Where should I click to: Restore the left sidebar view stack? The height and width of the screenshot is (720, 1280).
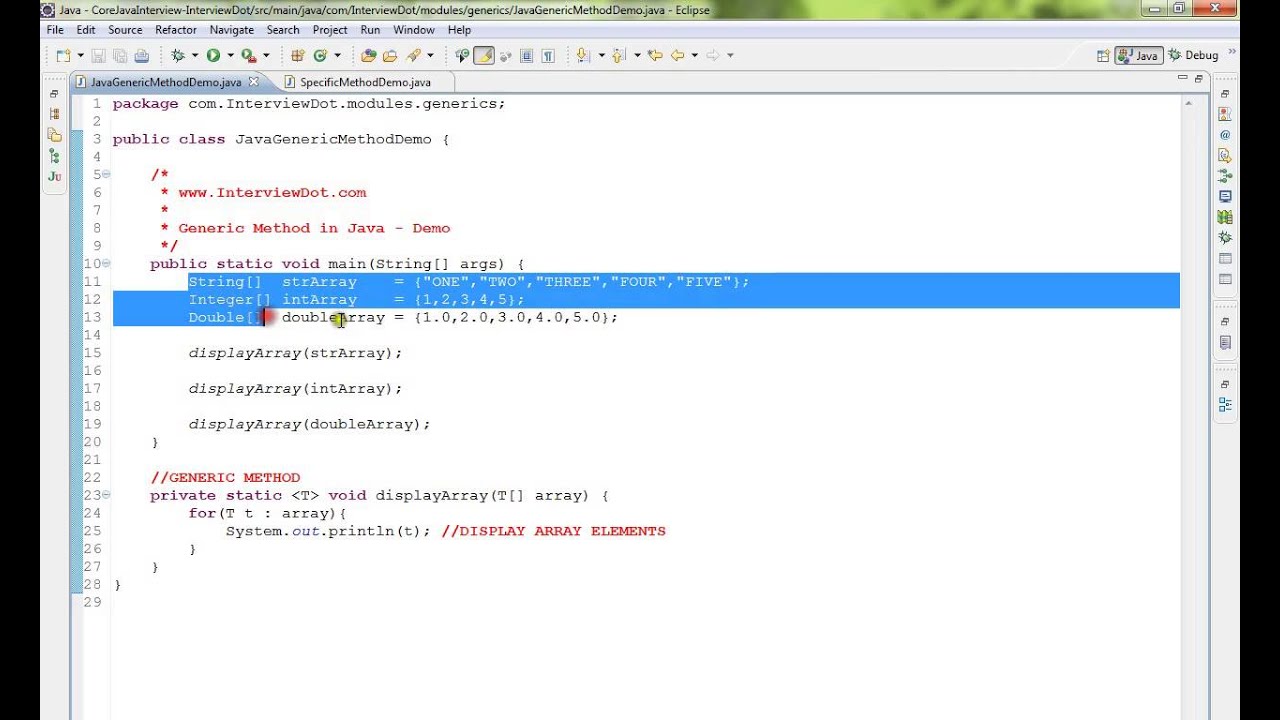coord(54,93)
